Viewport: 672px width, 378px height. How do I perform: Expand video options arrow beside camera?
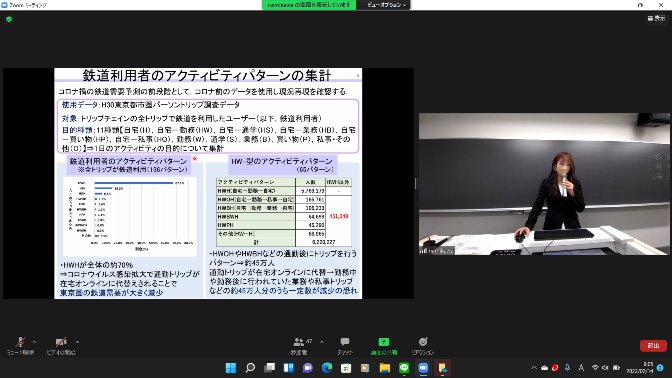[x=77, y=342]
